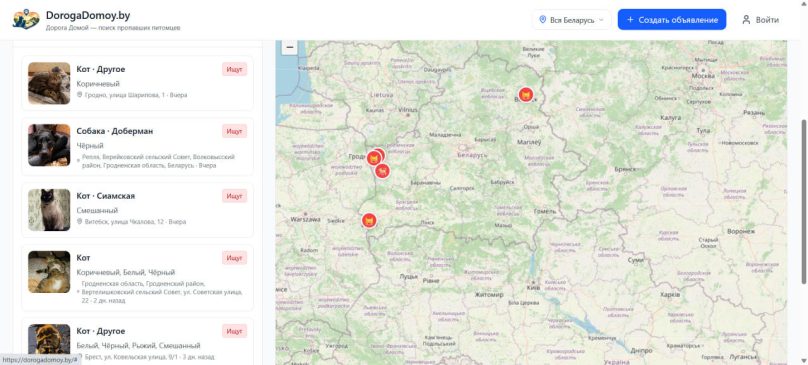Click the Ищут badge on Сиамская listing
Screen dimensions: 808x365
(234, 196)
